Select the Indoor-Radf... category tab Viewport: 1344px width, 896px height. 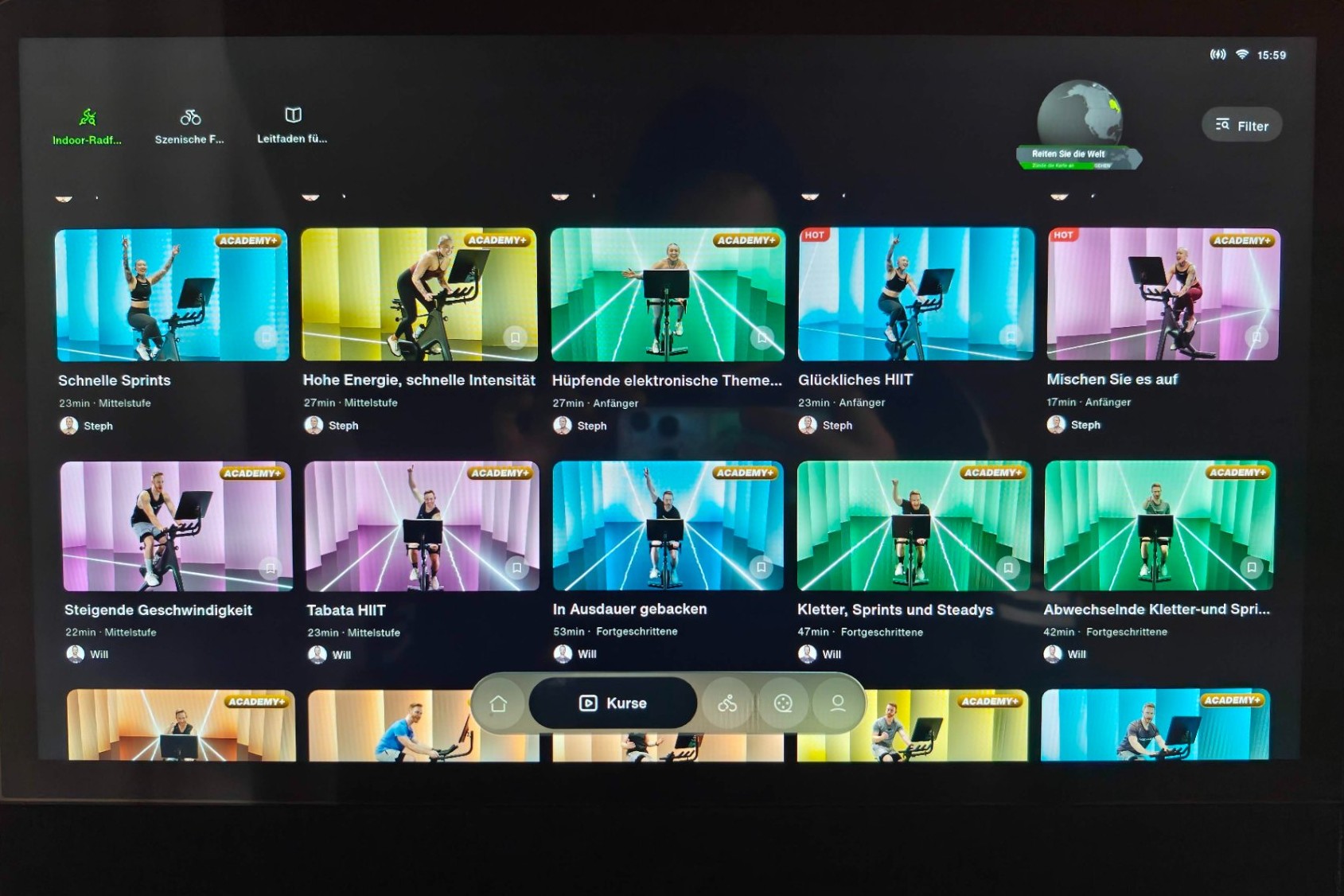88,127
